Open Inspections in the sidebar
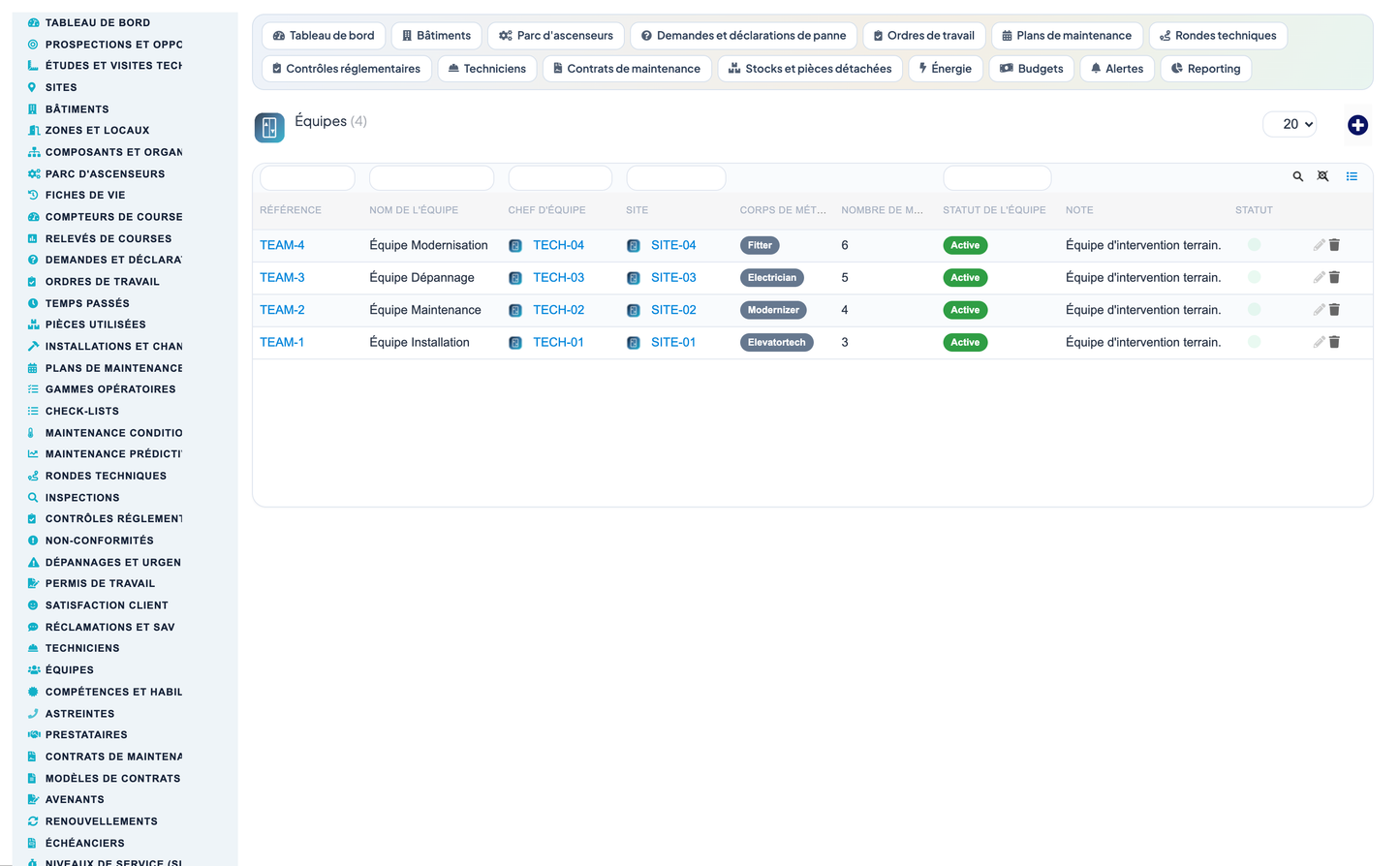Image resolution: width=1400 pixels, height=866 pixels. tap(82, 498)
